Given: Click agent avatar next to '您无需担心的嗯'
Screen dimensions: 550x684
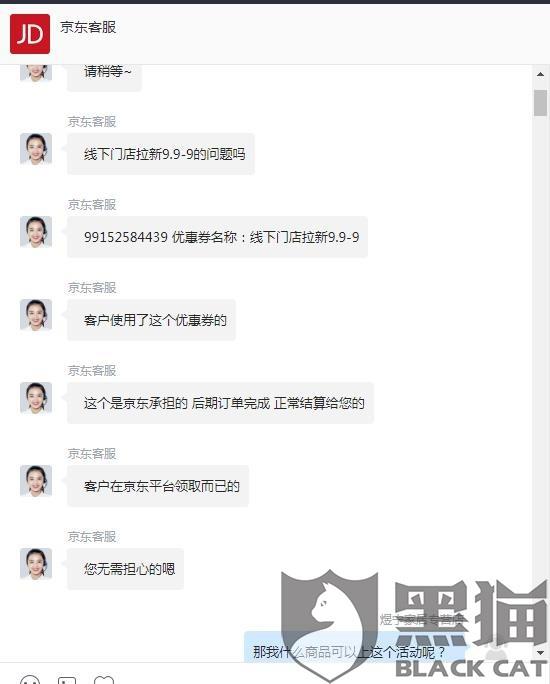Looking at the screenshot, I should click(36, 564).
